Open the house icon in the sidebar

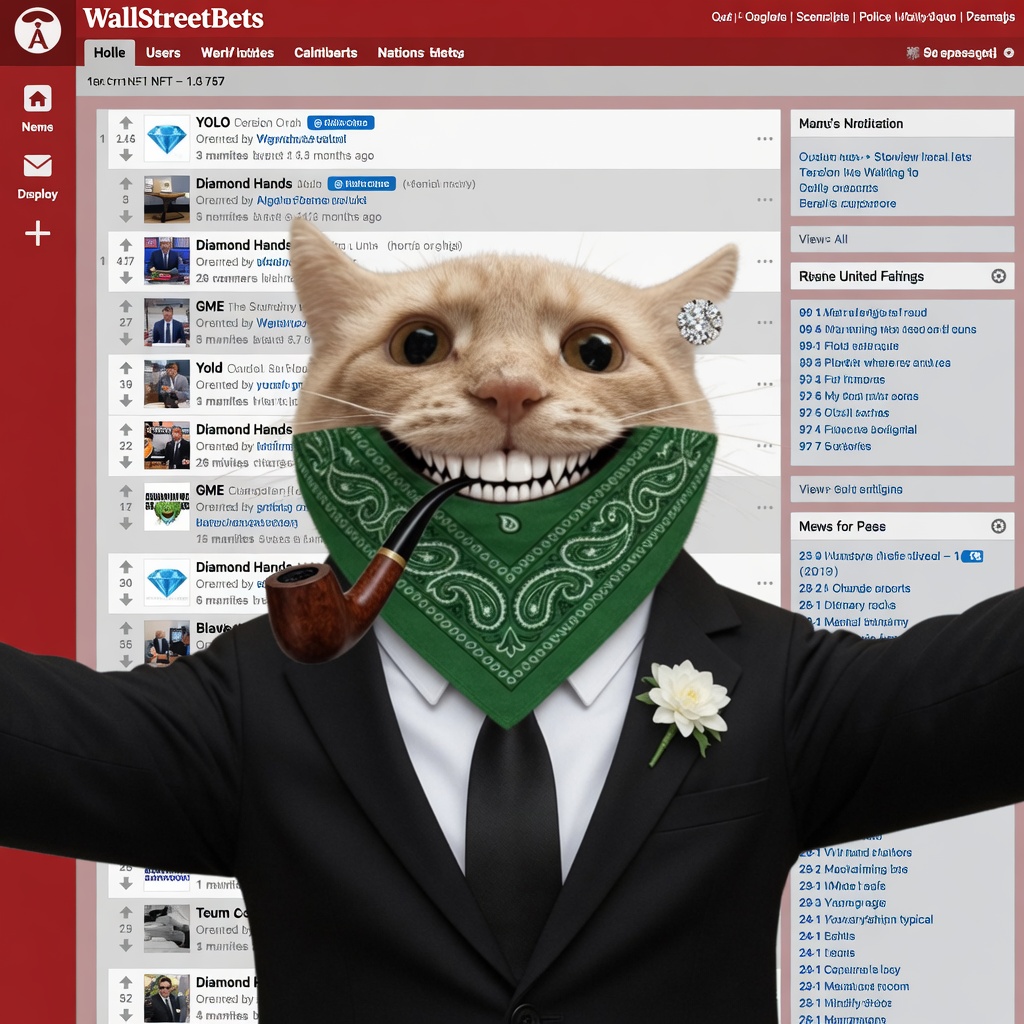coord(38,99)
